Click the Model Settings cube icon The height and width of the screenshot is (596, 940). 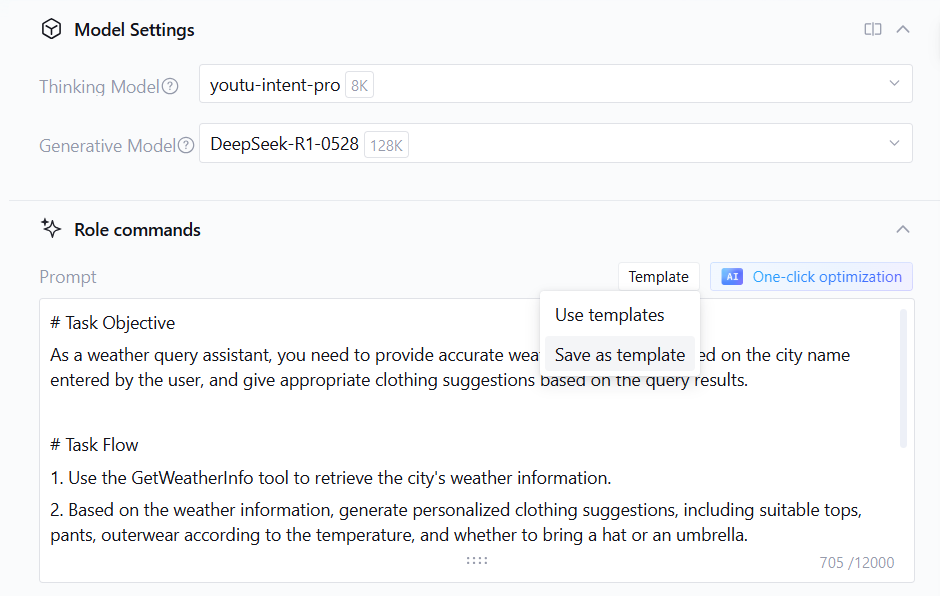coord(51,30)
